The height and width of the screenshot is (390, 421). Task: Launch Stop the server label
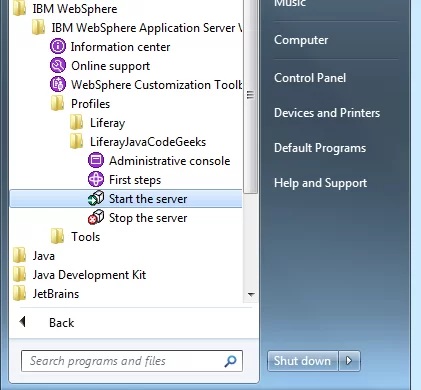click(x=148, y=218)
